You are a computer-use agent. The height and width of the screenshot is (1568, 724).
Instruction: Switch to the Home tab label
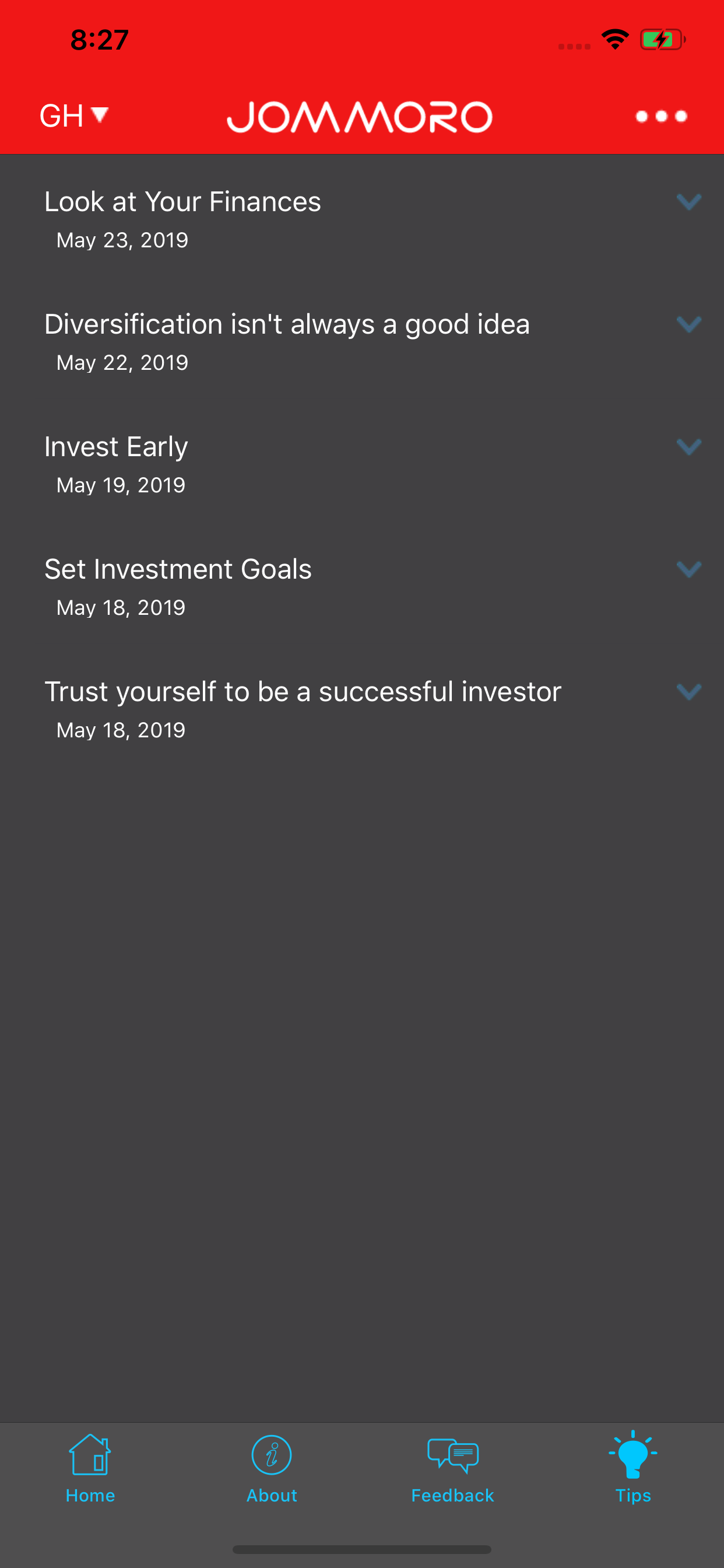(90, 1496)
